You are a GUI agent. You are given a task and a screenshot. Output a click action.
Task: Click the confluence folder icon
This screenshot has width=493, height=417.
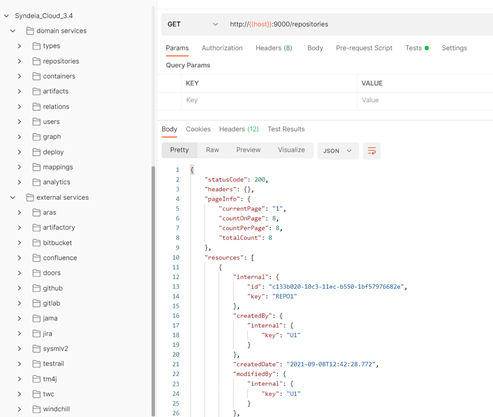(x=36, y=258)
